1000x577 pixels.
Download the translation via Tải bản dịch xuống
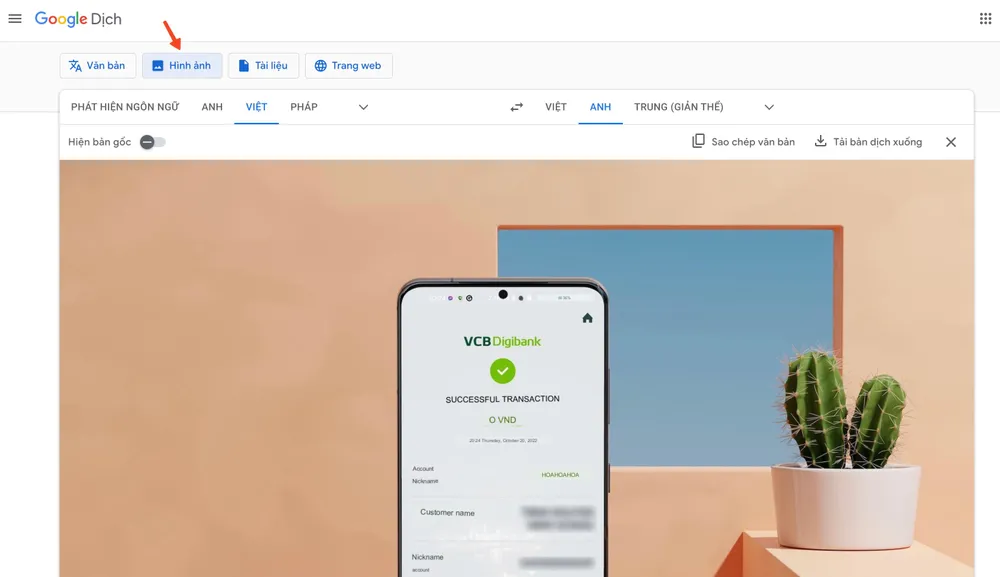(x=867, y=141)
